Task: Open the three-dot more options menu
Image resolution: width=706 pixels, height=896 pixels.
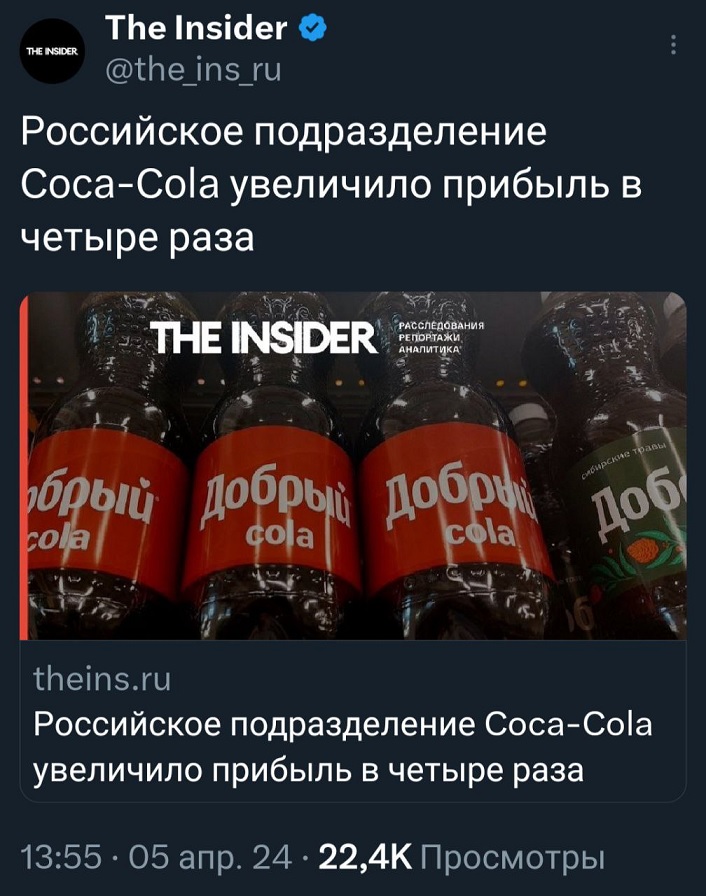Action: pyautogui.click(x=674, y=44)
